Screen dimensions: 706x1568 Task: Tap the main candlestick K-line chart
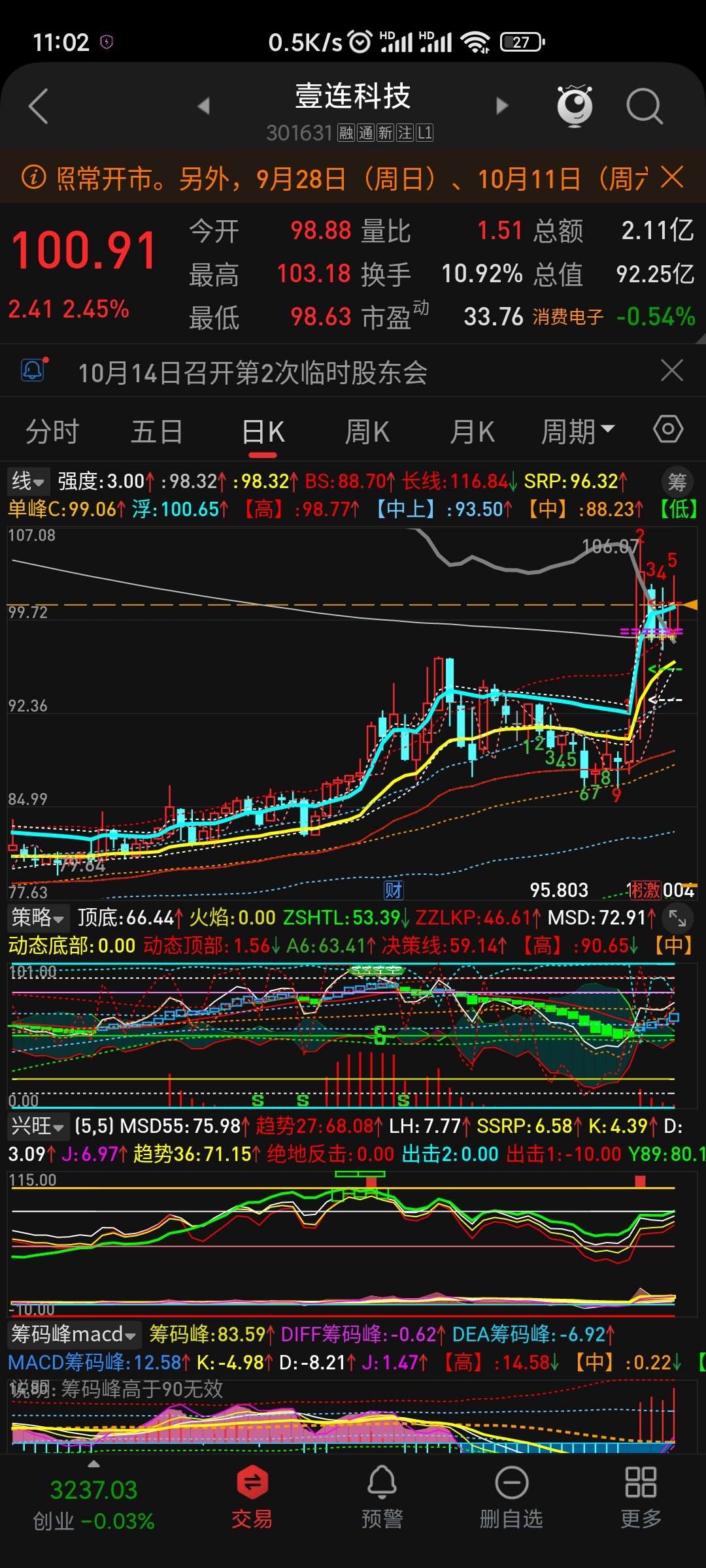352,712
